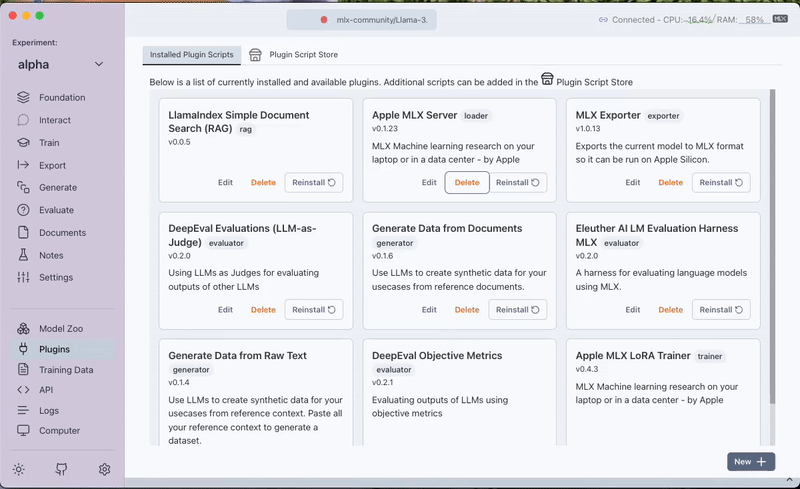
Task: Select the Installed Plugin Scripts tab
Action: click(x=192, y=55)
